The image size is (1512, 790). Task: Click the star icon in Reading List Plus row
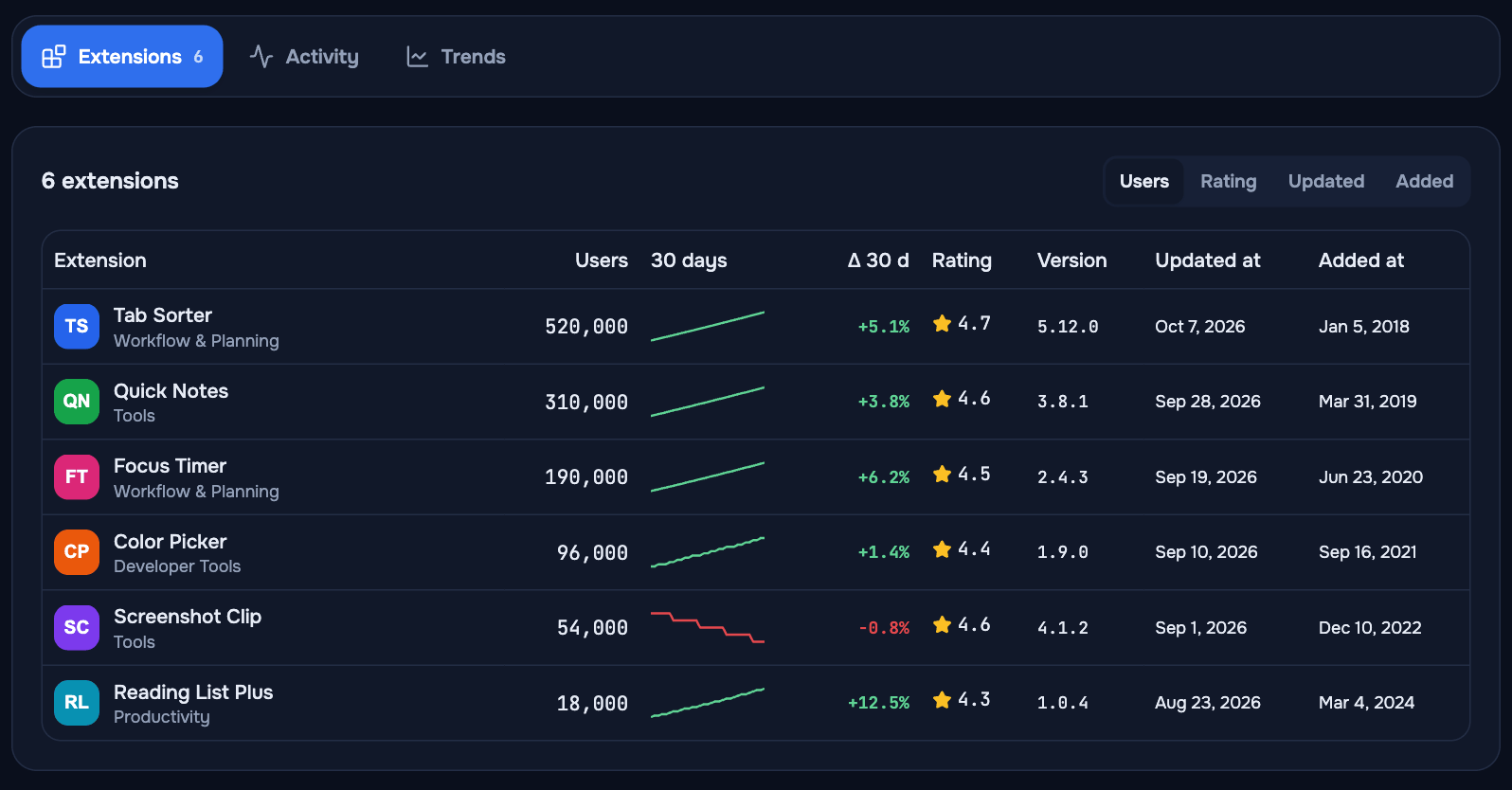coord(942,700)
